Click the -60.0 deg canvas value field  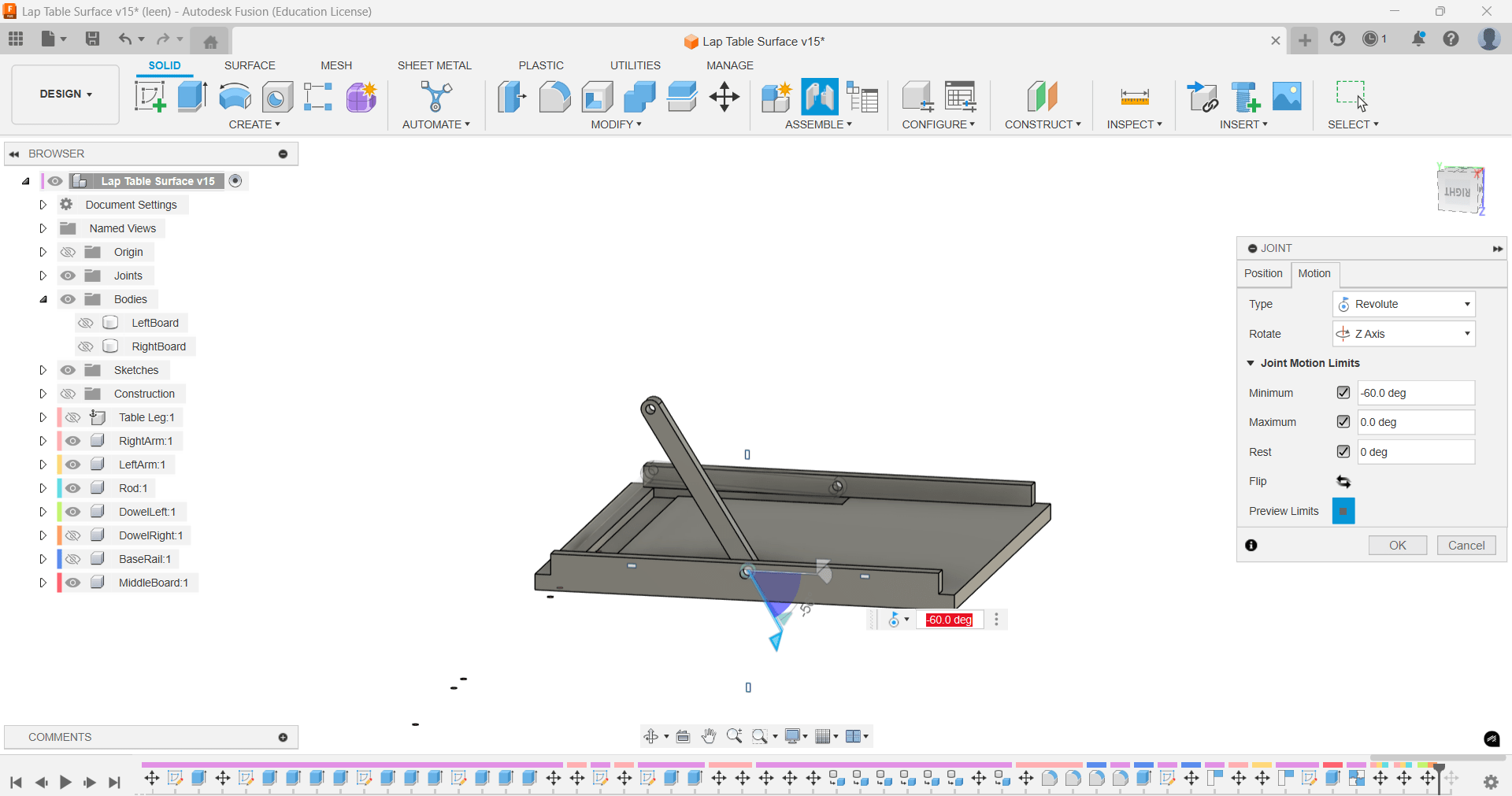[x=950, y=620]
